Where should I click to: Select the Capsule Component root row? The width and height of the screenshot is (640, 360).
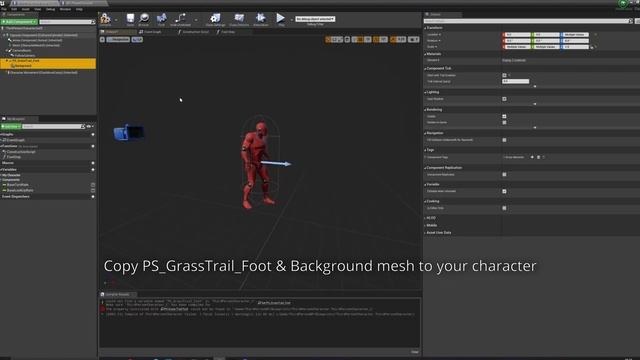(x=43, y=35)
